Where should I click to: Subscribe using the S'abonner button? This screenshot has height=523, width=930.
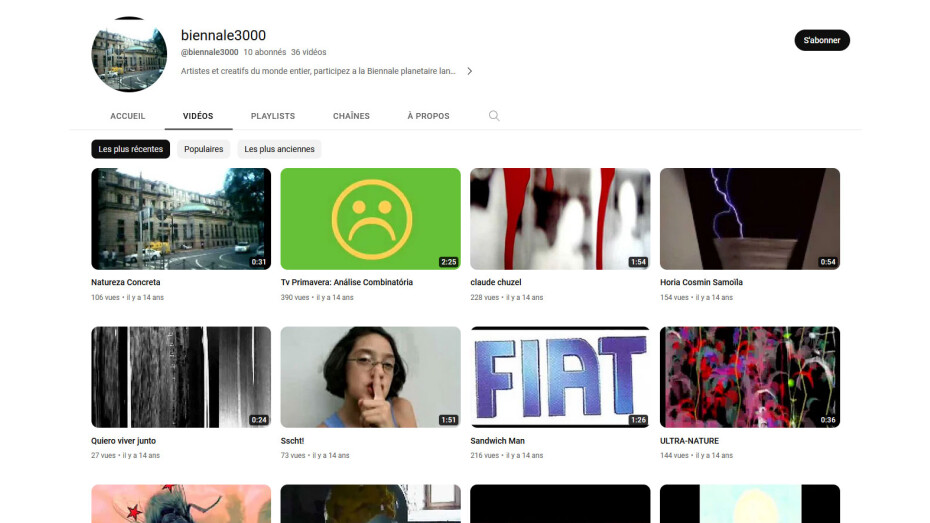tap(821, 40)
